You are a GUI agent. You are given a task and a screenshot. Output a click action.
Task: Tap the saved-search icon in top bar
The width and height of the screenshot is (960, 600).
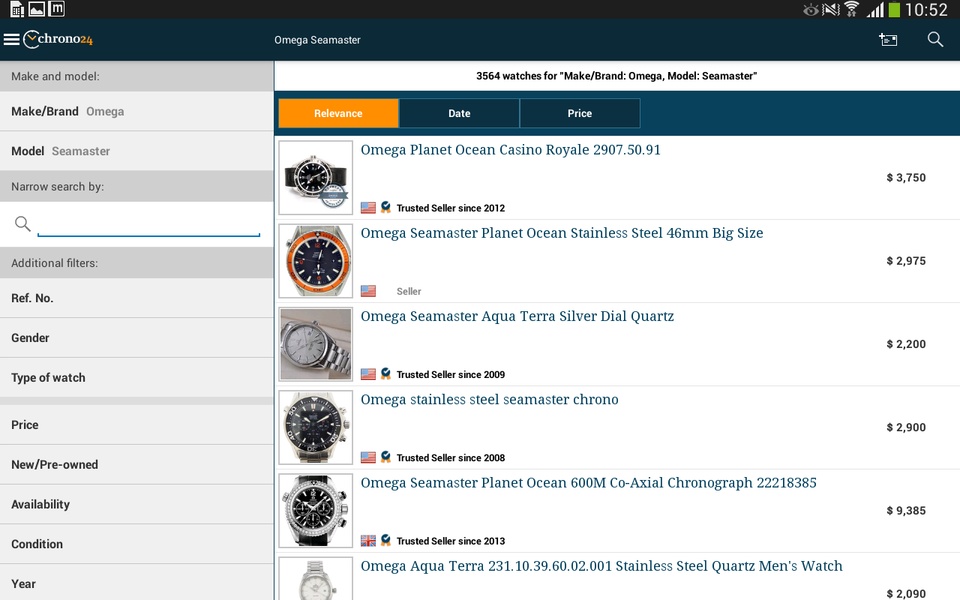(x=888, y=40)
